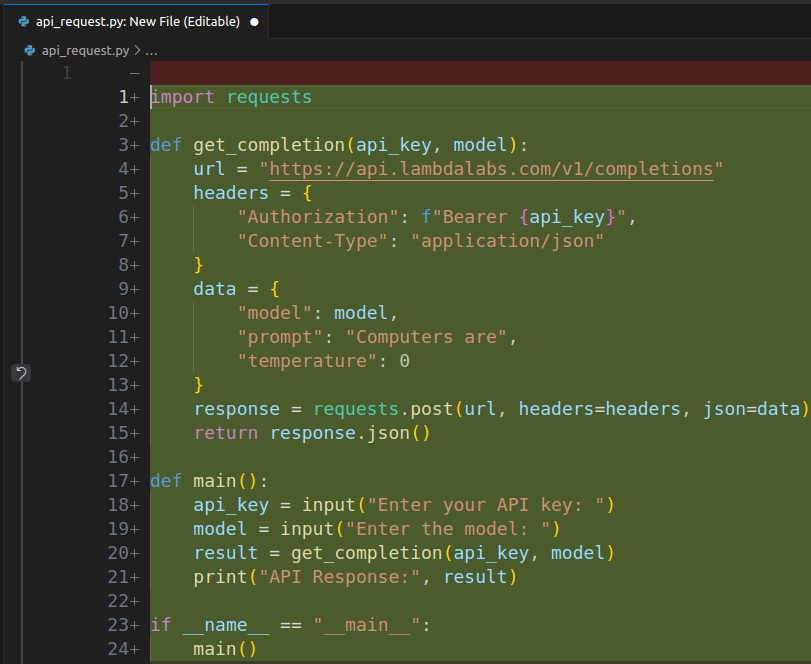The width and height of the screenshot is (811, 664).
Task: Click the unsaved dot on api_request.py tab
Action: pyautogui.click(x=253, y=21)
